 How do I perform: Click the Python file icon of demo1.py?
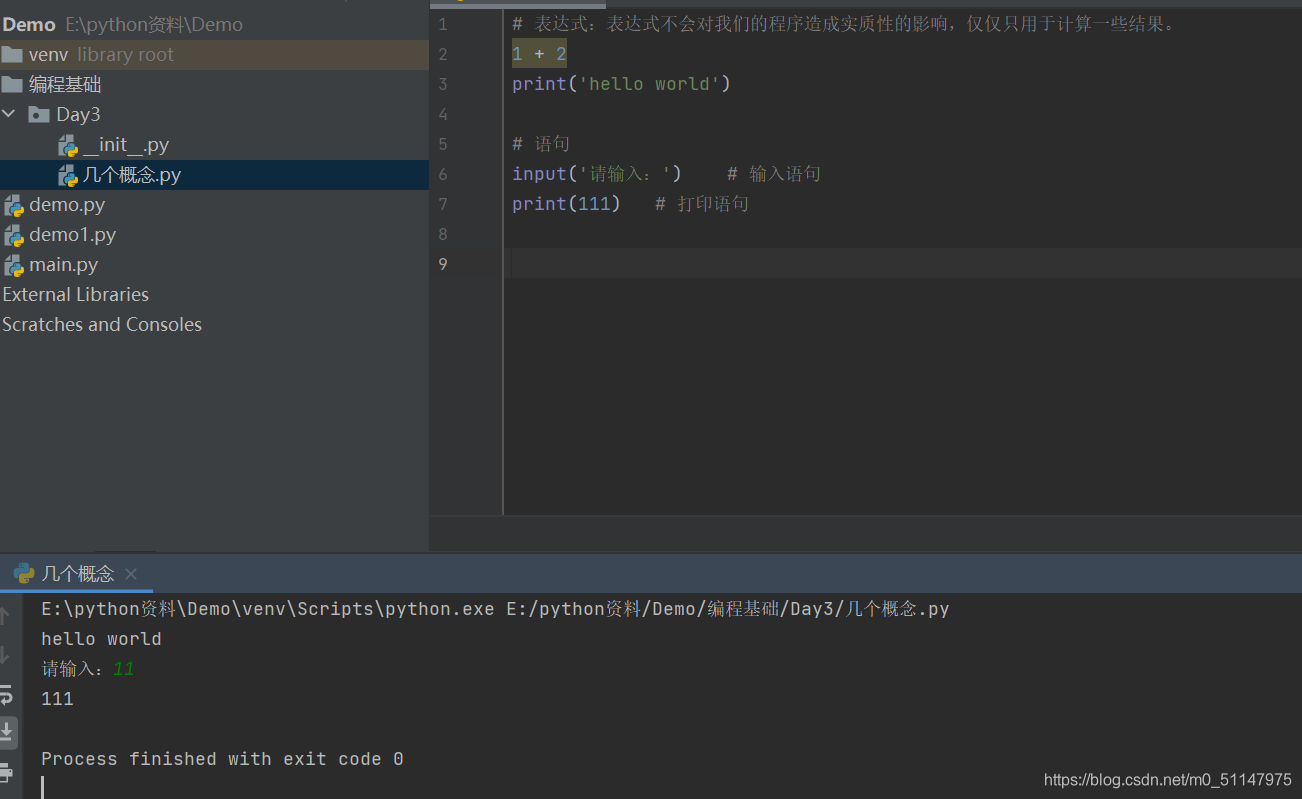tap(13, 236)
